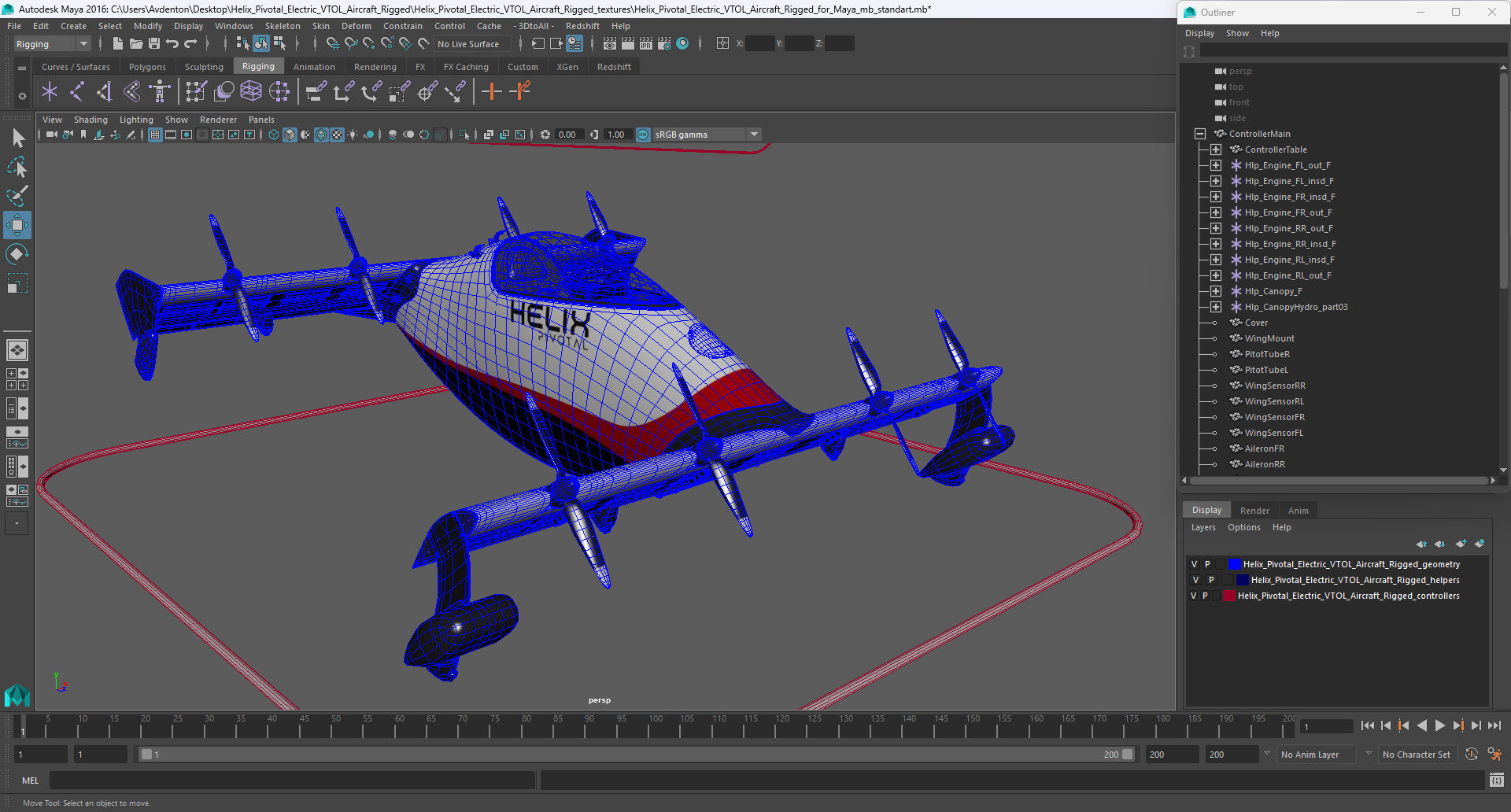The width and height of the screenshot is (1511, 812).
Task: Toggle playback P of geometry layer
Action: pos(1207,564)
